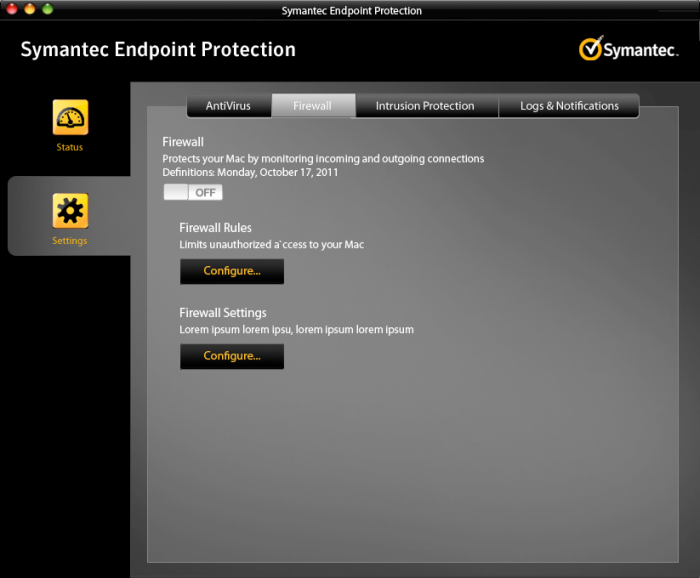700x578 pixels.
Task: Click the Settings label in sidebar
Action: (x=70, y=241)
